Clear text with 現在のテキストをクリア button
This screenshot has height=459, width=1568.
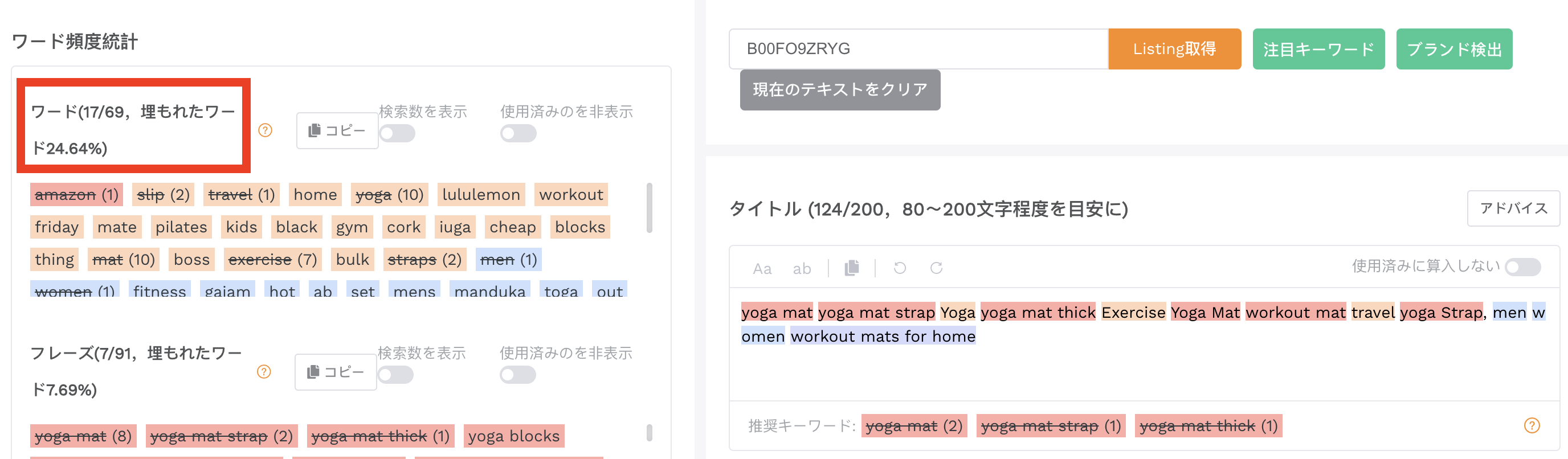click(x=840, y=89)
